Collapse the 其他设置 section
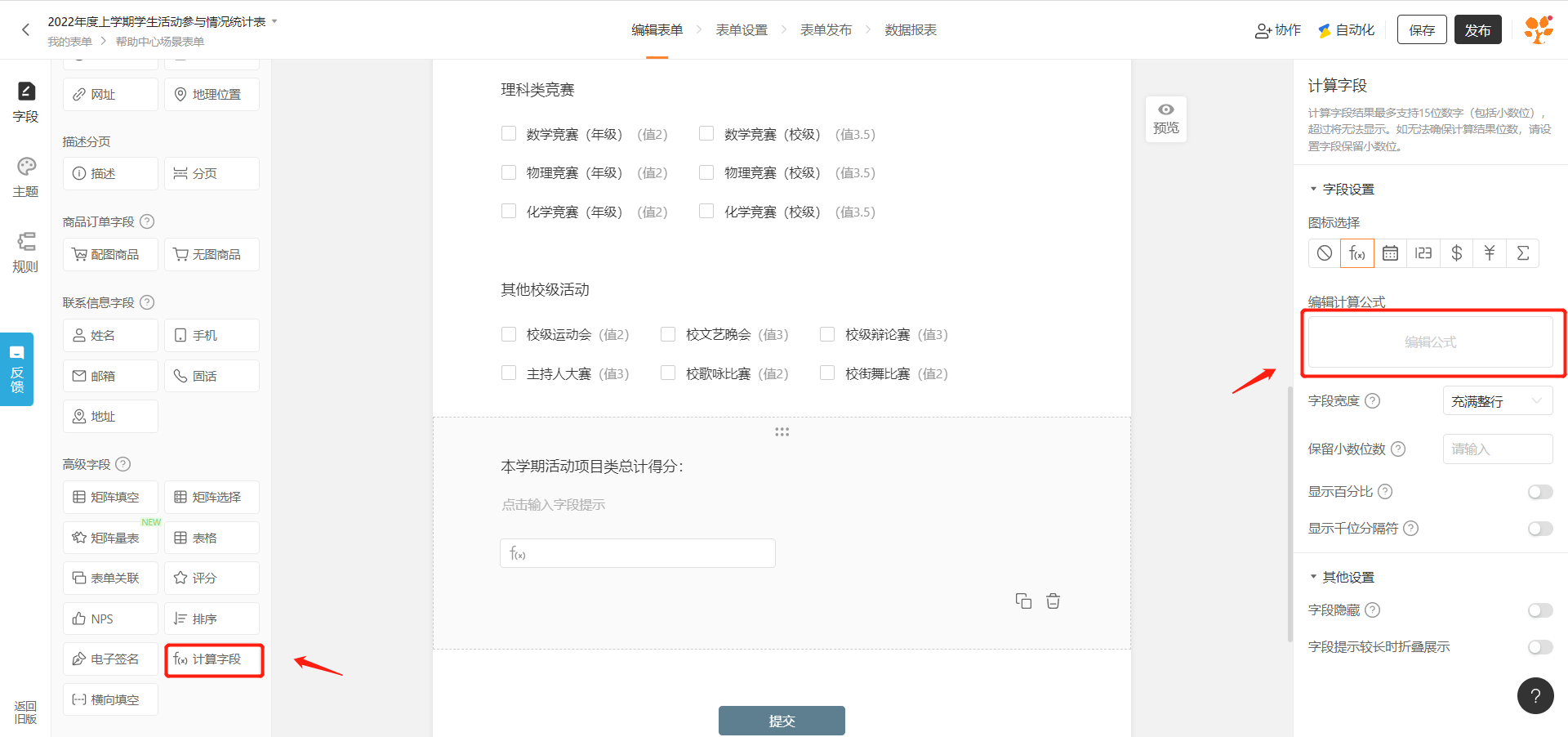Screen dimensions: 1568x737 [1313, 577]
